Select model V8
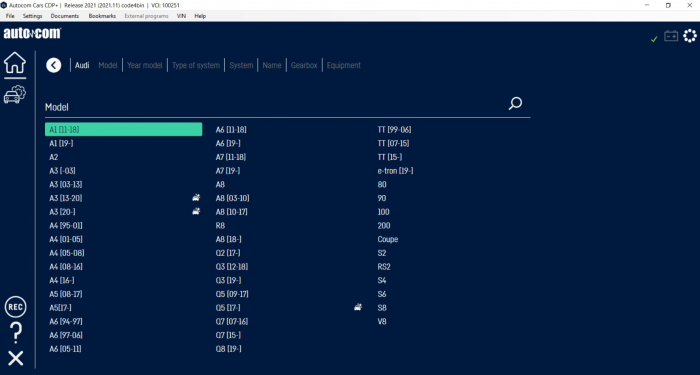 point(382,321)
